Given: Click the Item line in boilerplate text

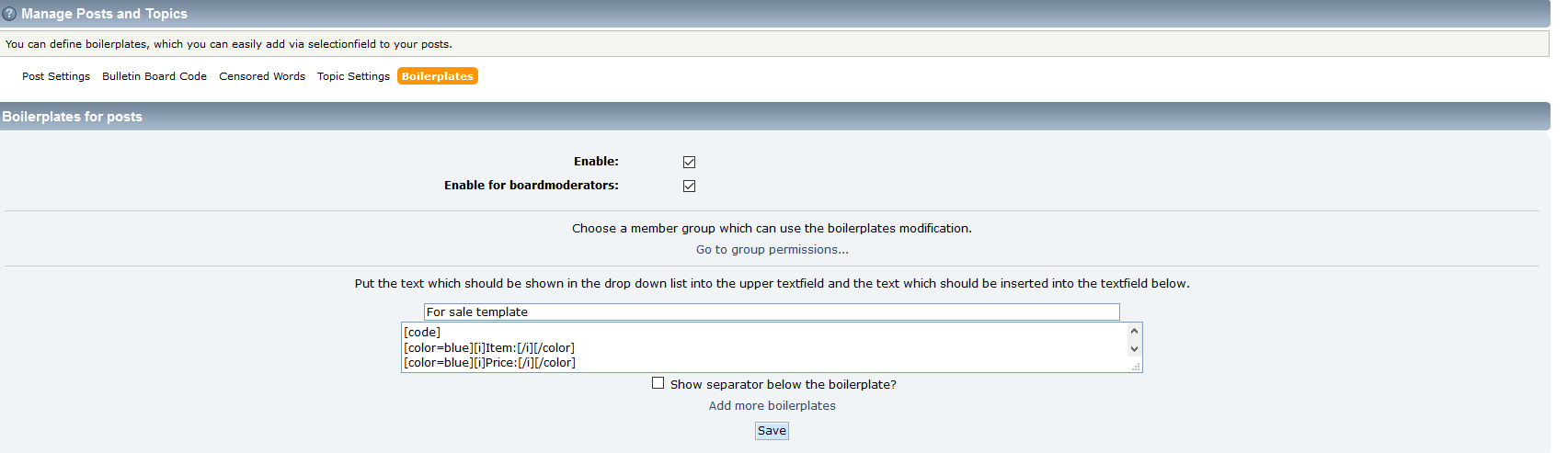Looking at the screenshot, I should coord(488,348).
